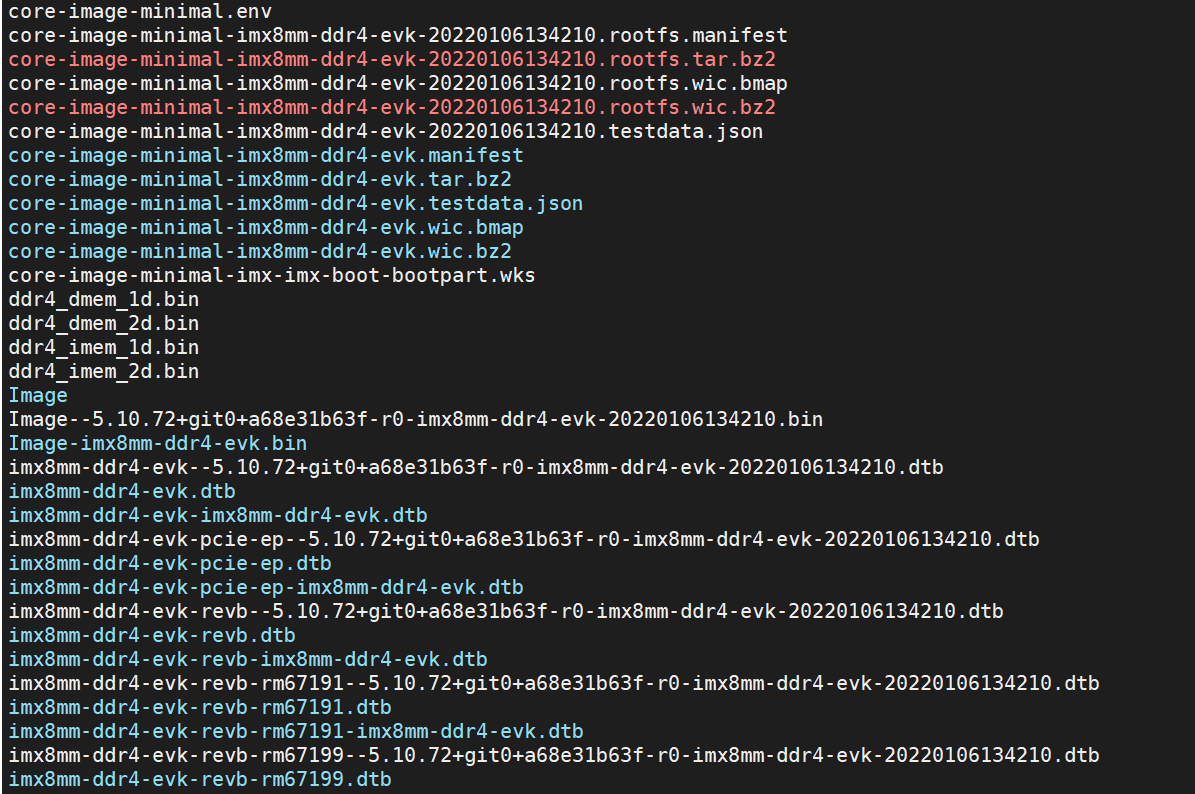Click the ddr4_imem_2d.bin filename

104,371
